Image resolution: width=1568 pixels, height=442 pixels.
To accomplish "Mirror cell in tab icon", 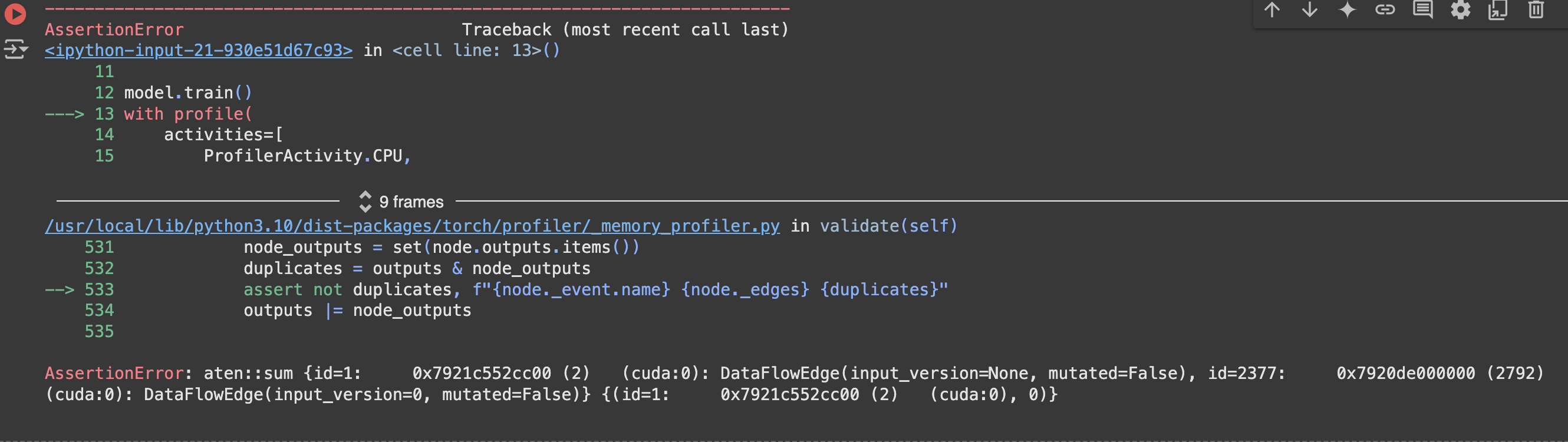I will 1498,10.
